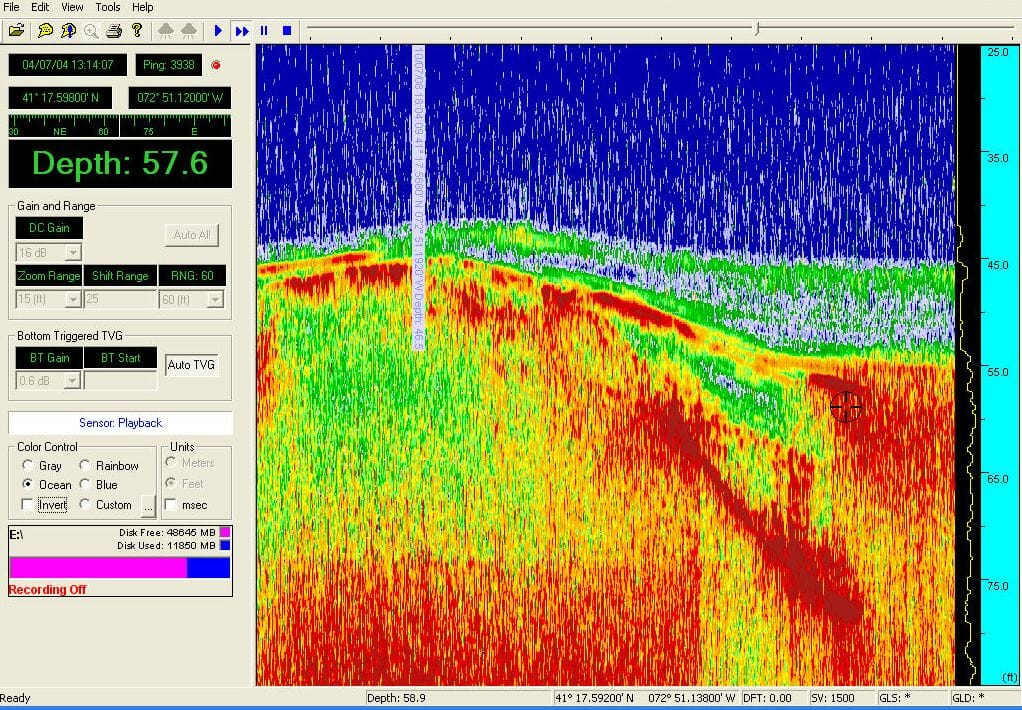Screen dimensions: 1022x710
Task: Click the Auto All button
Action: coord(192,235)
